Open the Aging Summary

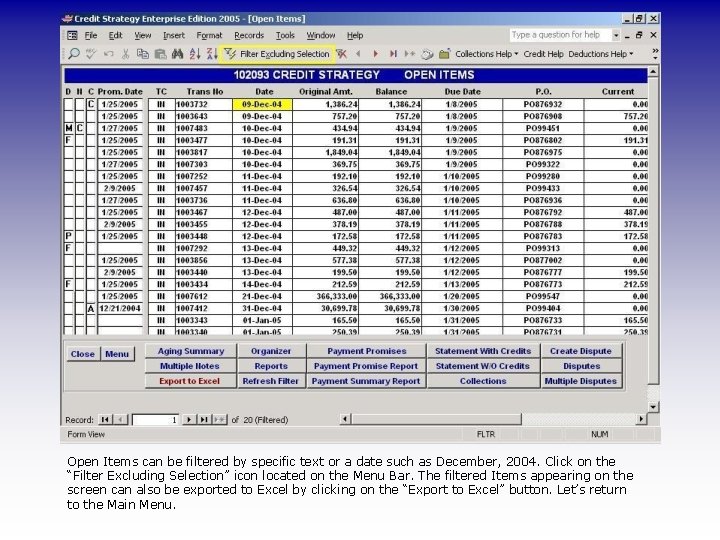click(x=191, y=351)
